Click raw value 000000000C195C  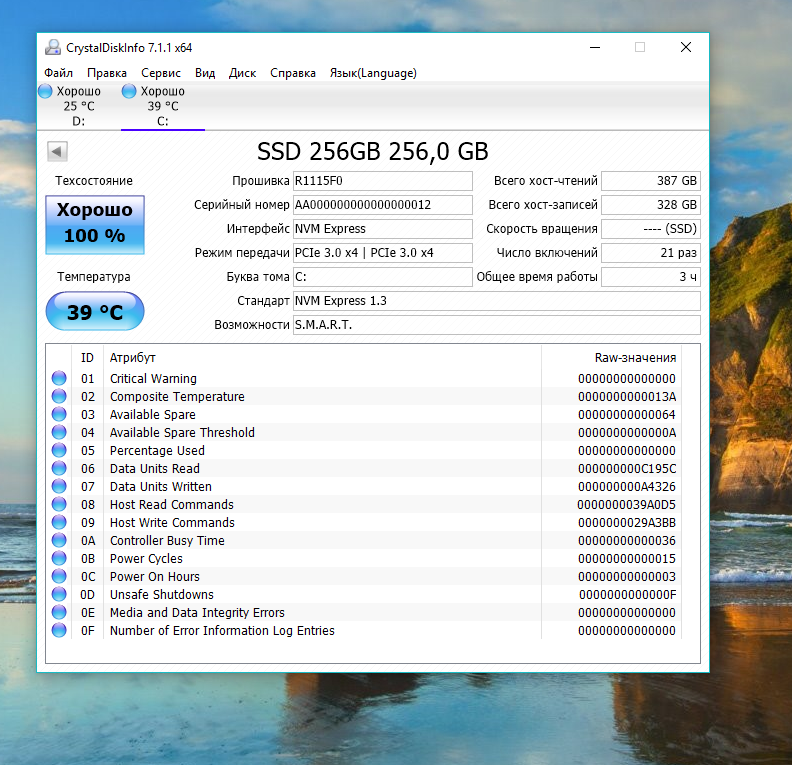tap(627, 469)
